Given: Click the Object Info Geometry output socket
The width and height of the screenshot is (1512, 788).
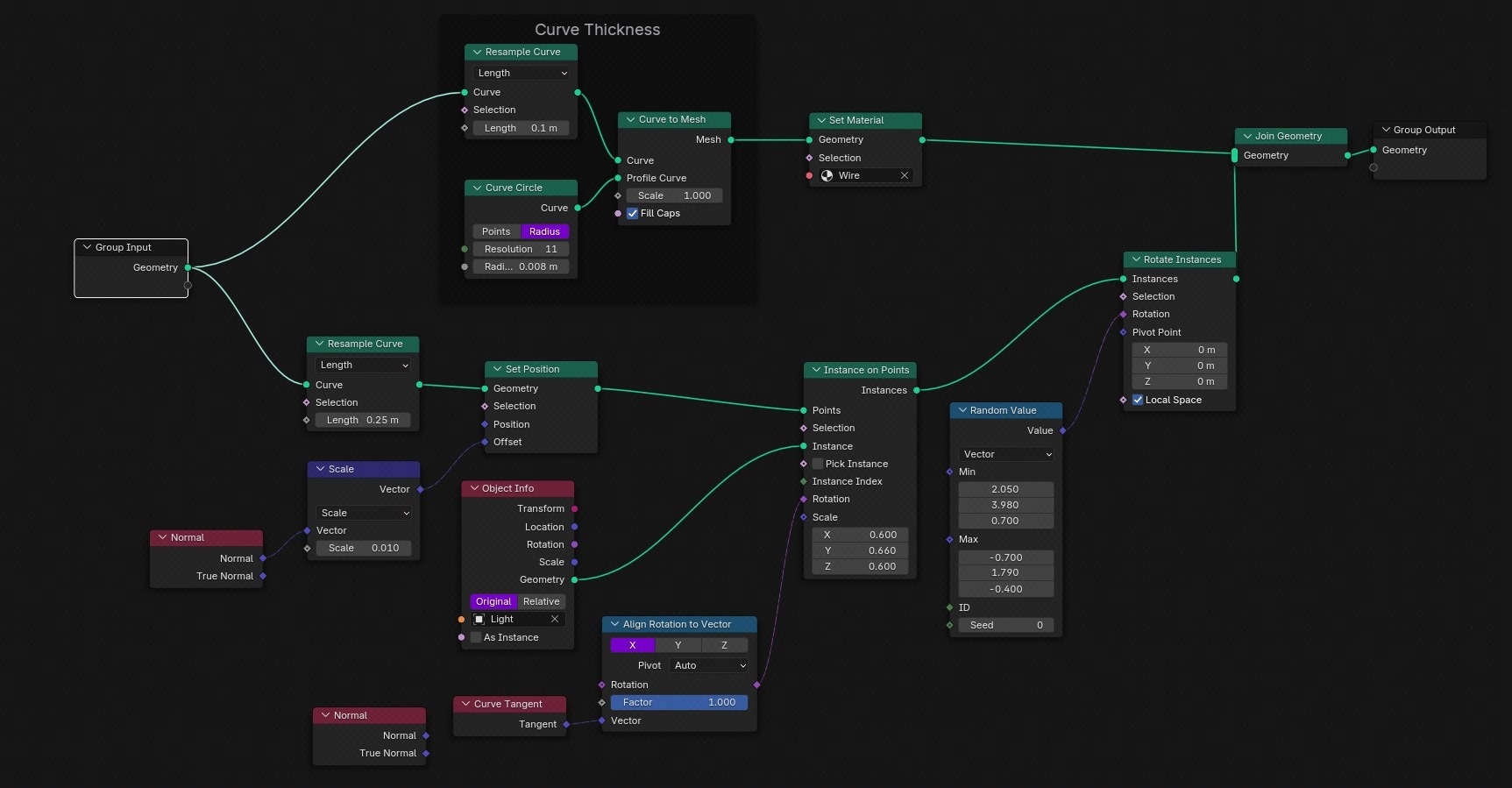Looking at the screenshot, I should tap(574, 579).
